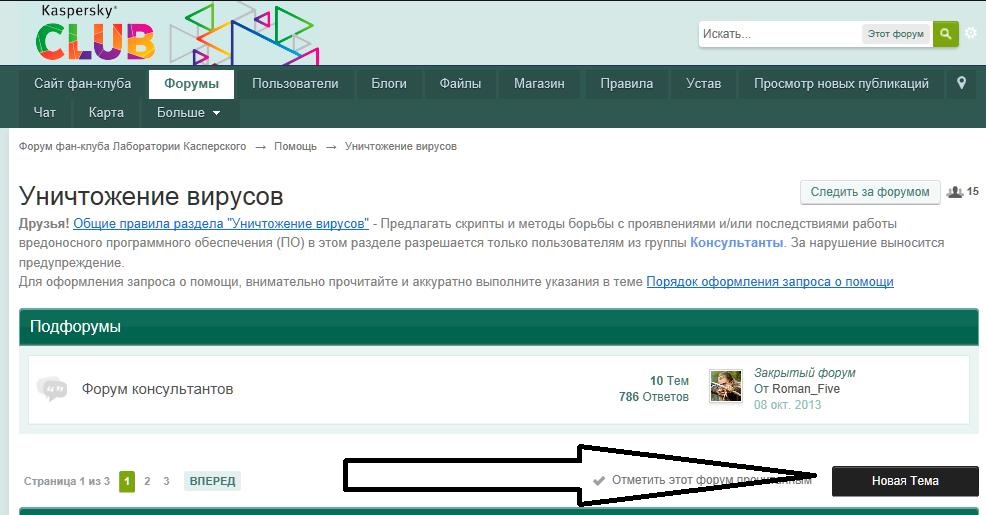Open Roman_Five avatar thumbnail
Image resolution: width=986 pixels, height=515 pixels.
point(726,386)
